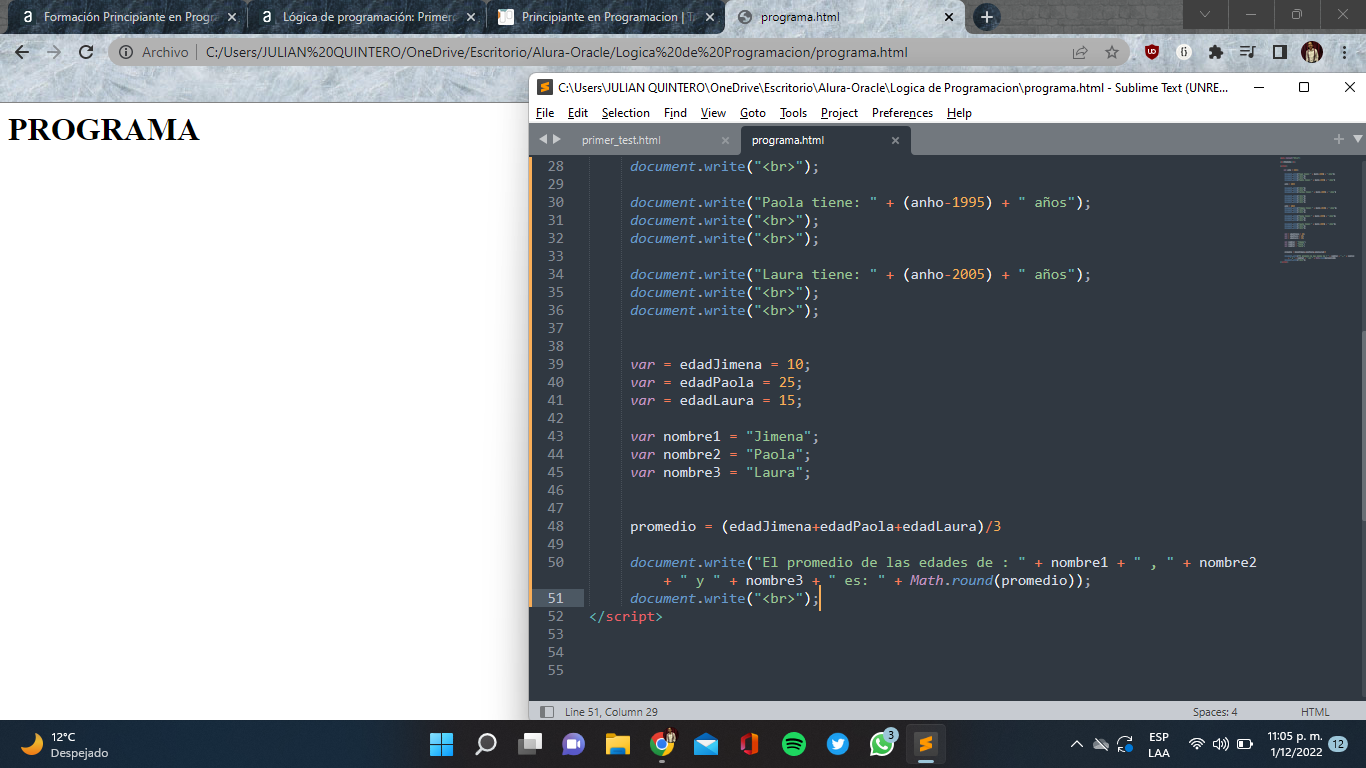Open File Explorer from taskbar

tap(617, 744)
